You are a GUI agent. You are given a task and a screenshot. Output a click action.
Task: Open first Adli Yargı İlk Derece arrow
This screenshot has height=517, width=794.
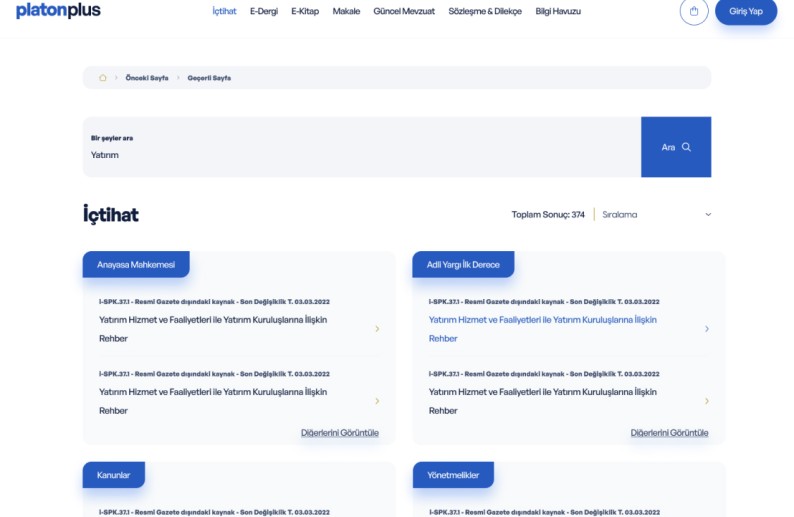707,329
